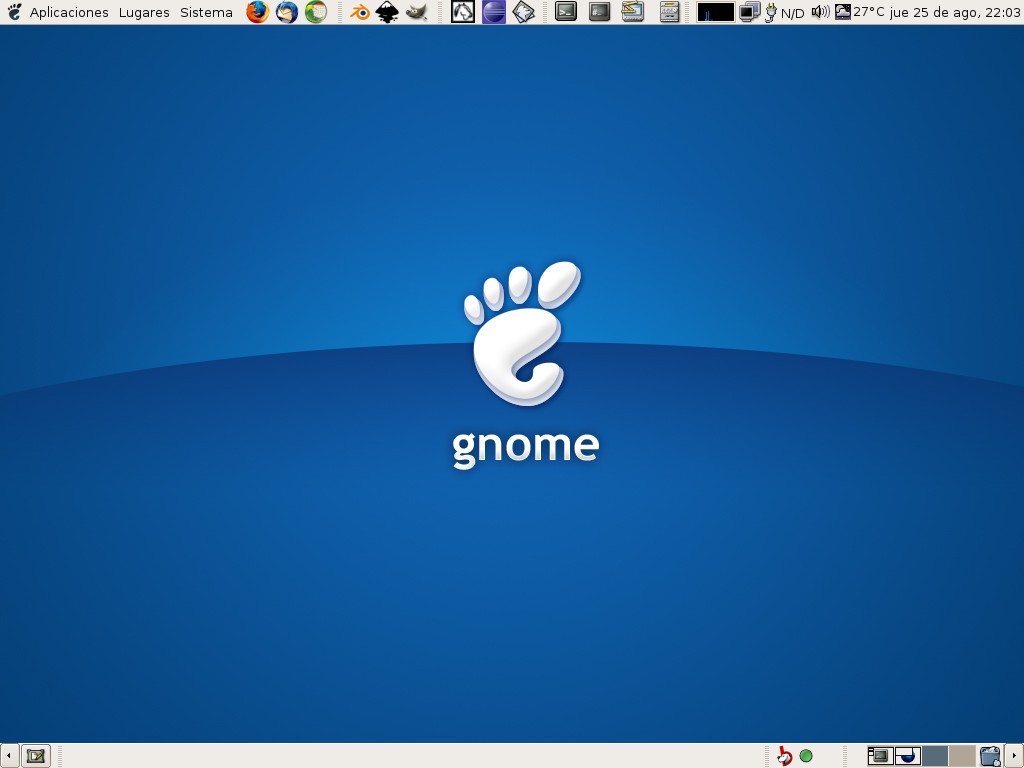Open the calendar from the date and clock
The image size is (1024, 768).
(x=955, y=12)
